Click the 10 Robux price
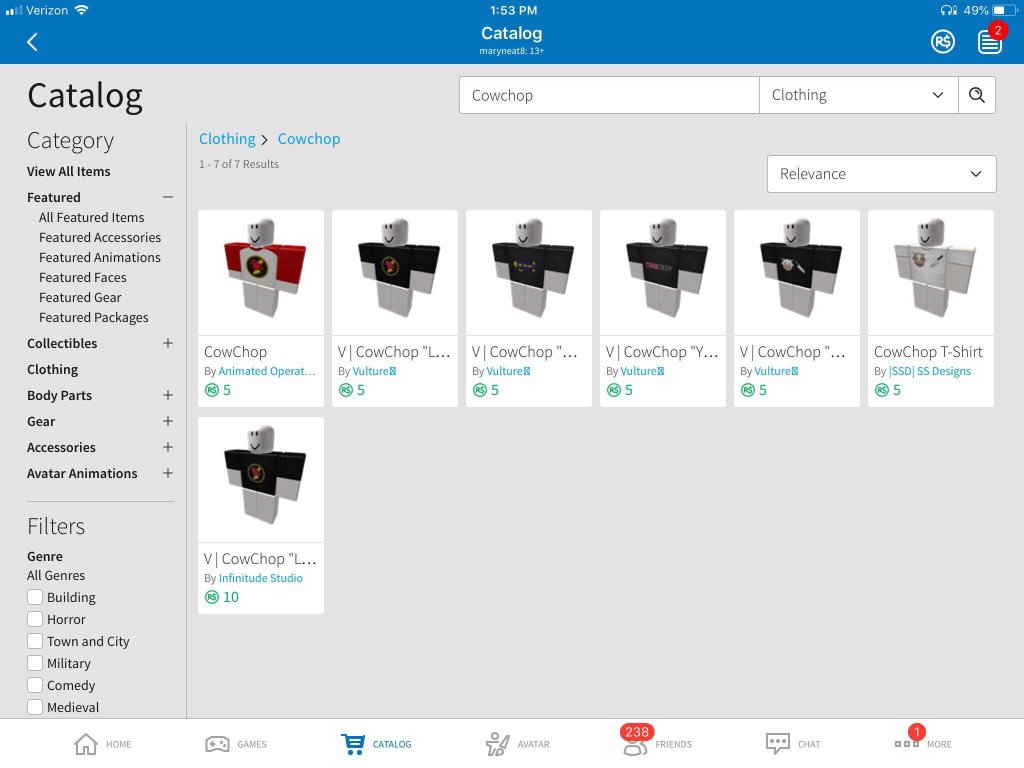 221,597
